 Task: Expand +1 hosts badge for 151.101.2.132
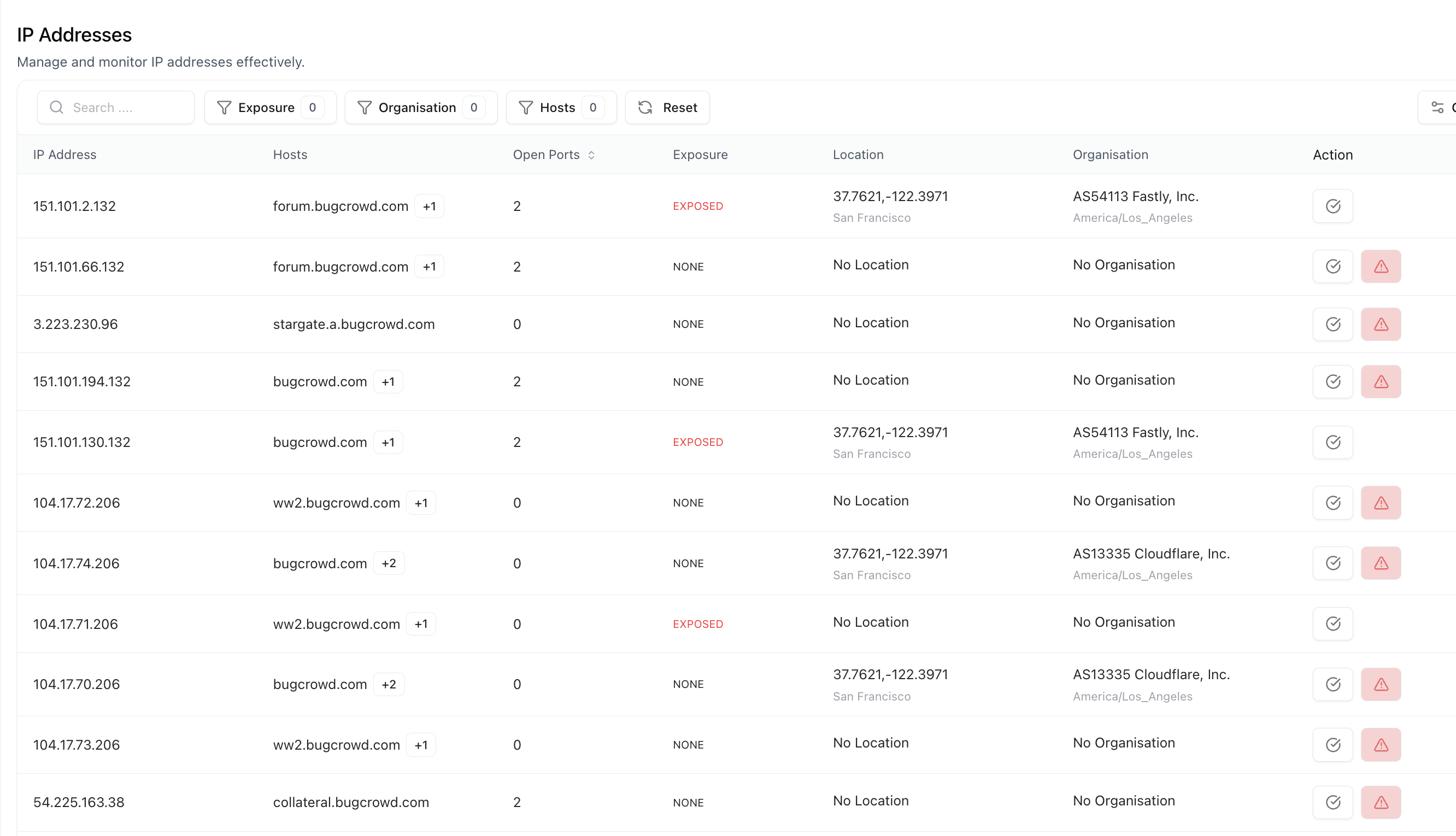coord(429,206)
